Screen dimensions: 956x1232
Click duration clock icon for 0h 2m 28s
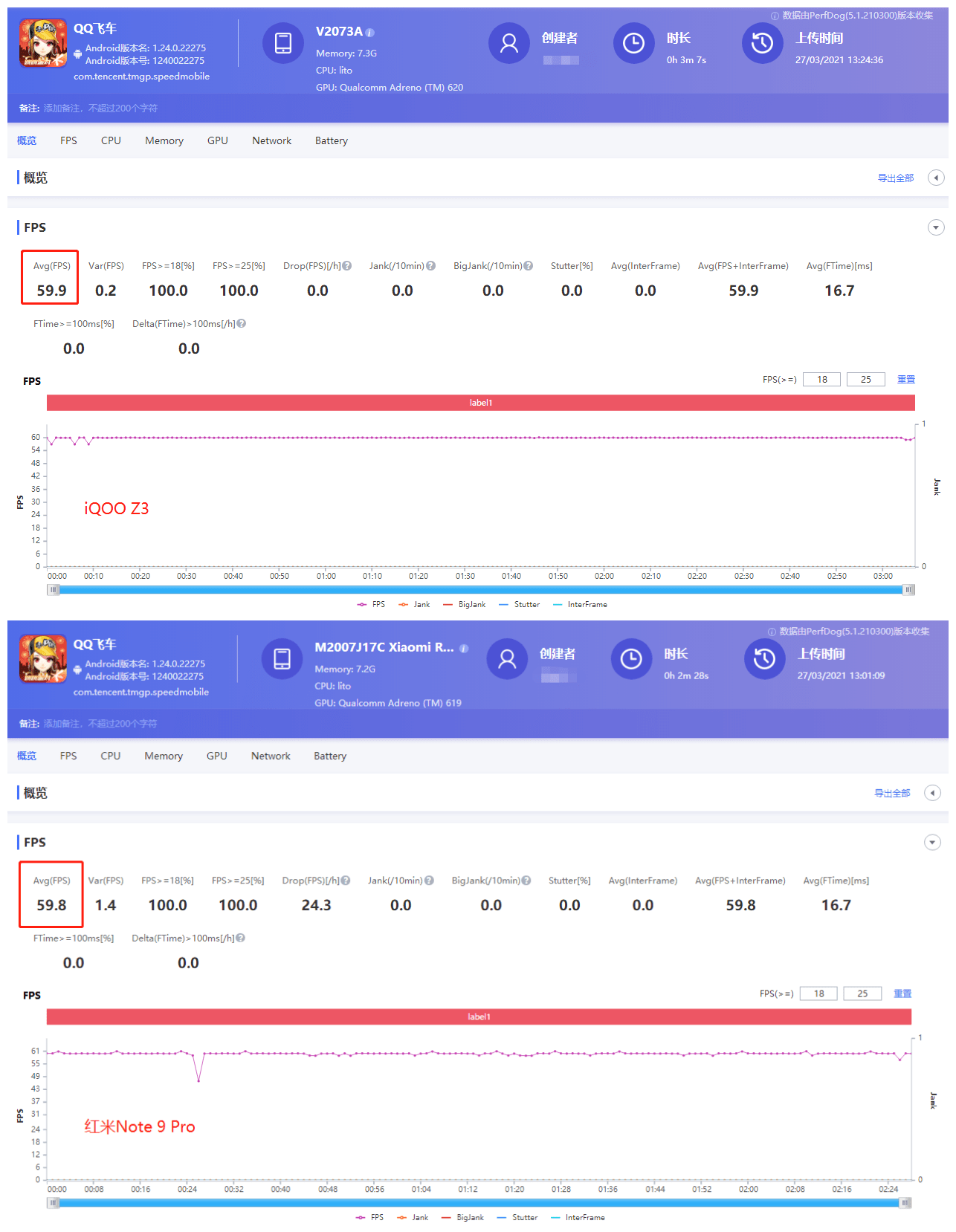tap(631, 659)
